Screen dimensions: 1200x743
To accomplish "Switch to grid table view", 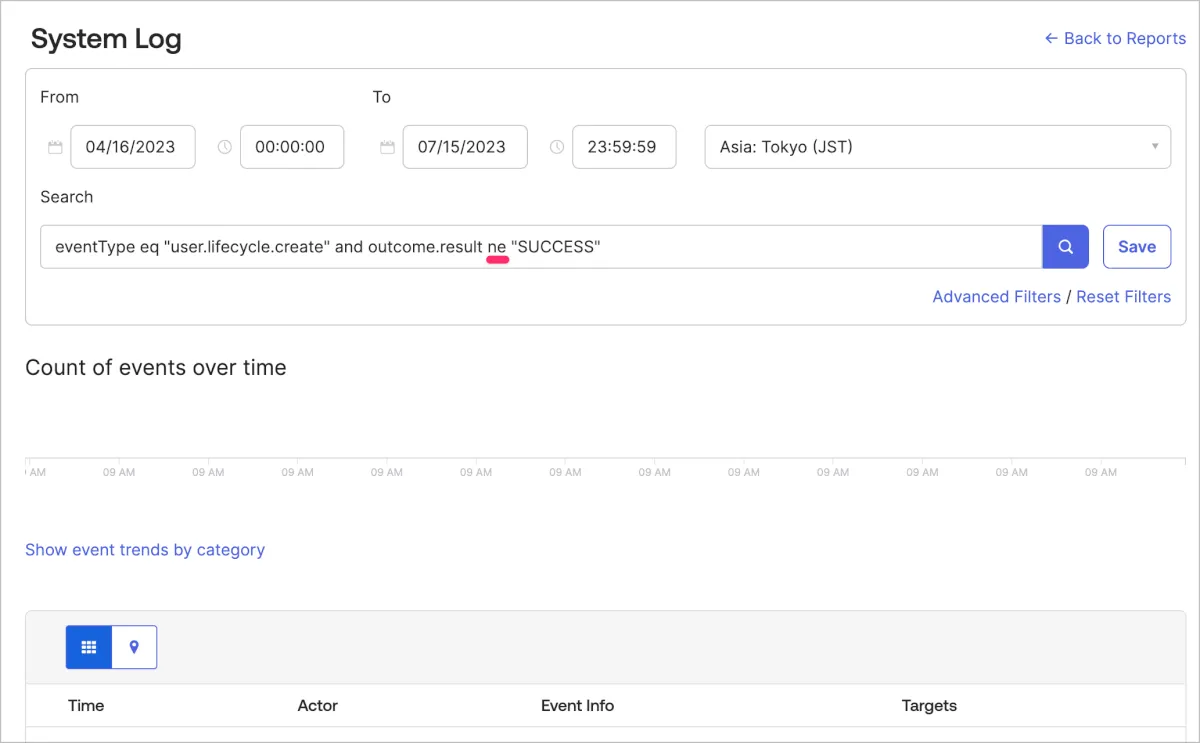I will tap(89, 647).
